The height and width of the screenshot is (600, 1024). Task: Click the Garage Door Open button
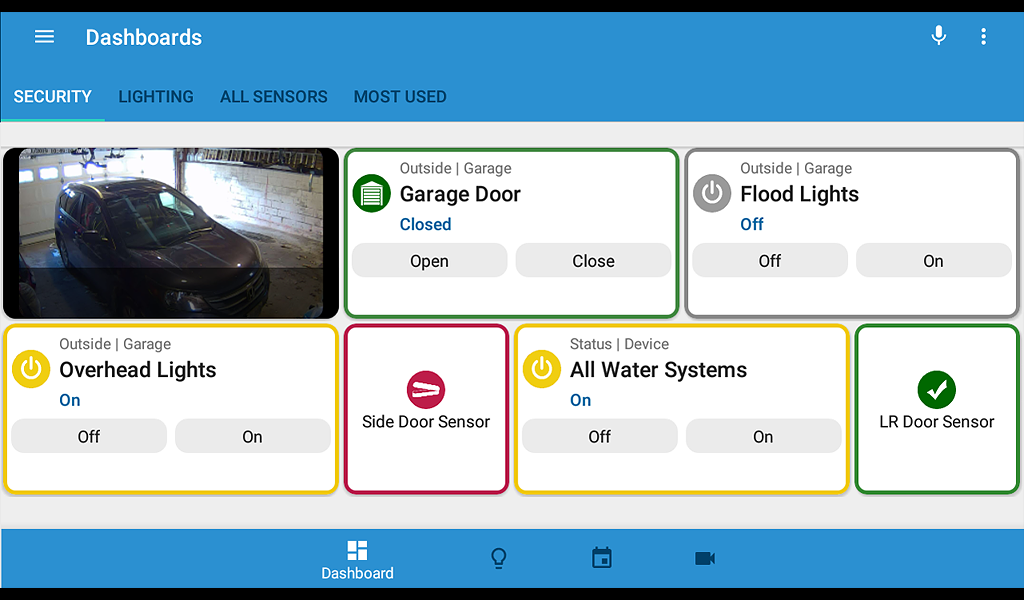coord(429,261)
